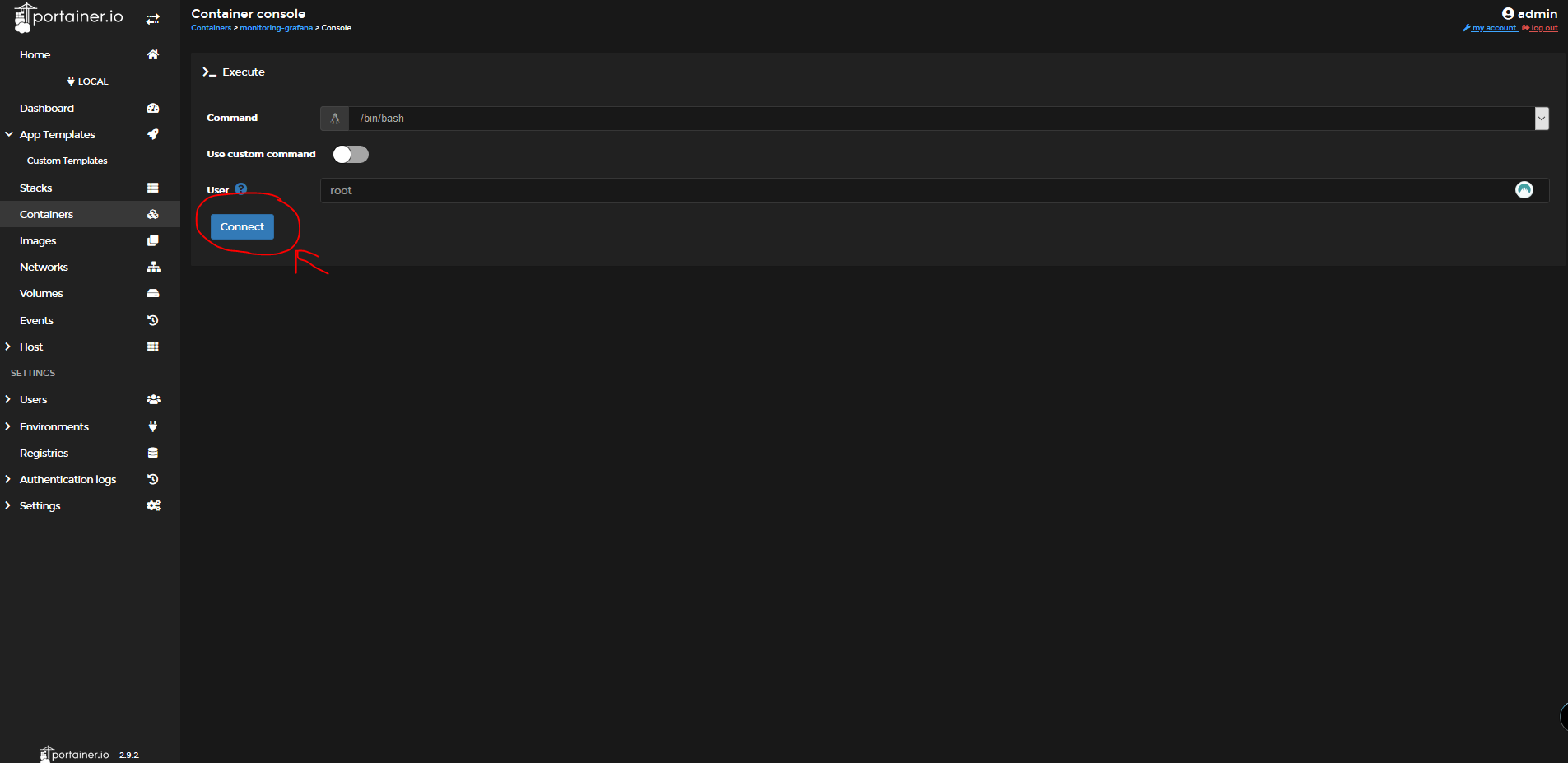Image resolution: width=1568 pixels, height=763 pixels.
Task: Click the sidebar collapse arrows icon
Action: 153,19
